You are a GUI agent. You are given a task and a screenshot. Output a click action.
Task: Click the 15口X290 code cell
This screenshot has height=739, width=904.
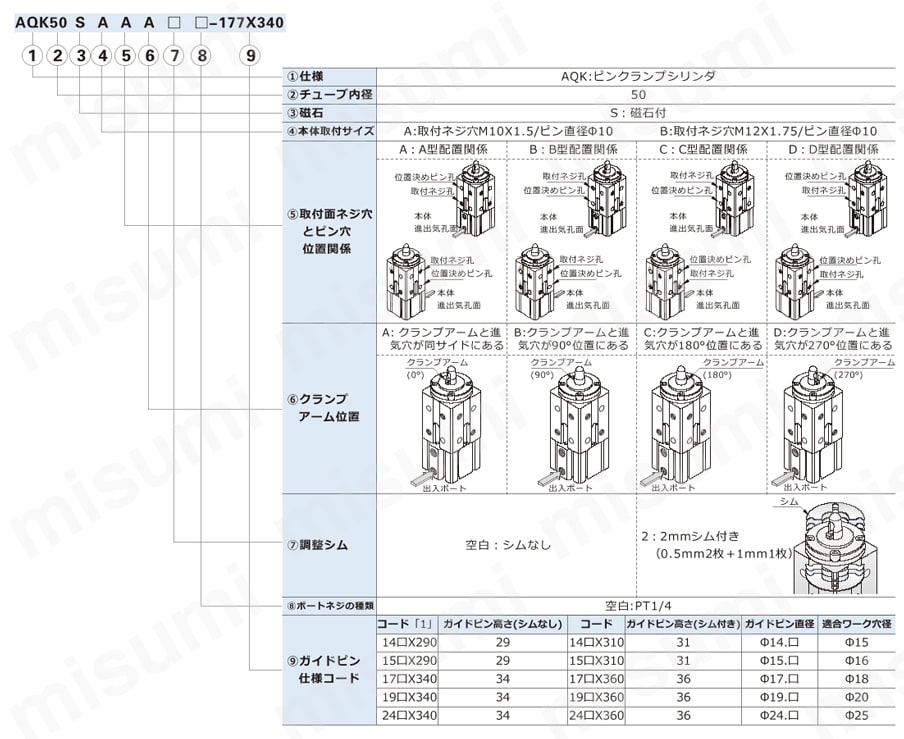click(409, 661)
